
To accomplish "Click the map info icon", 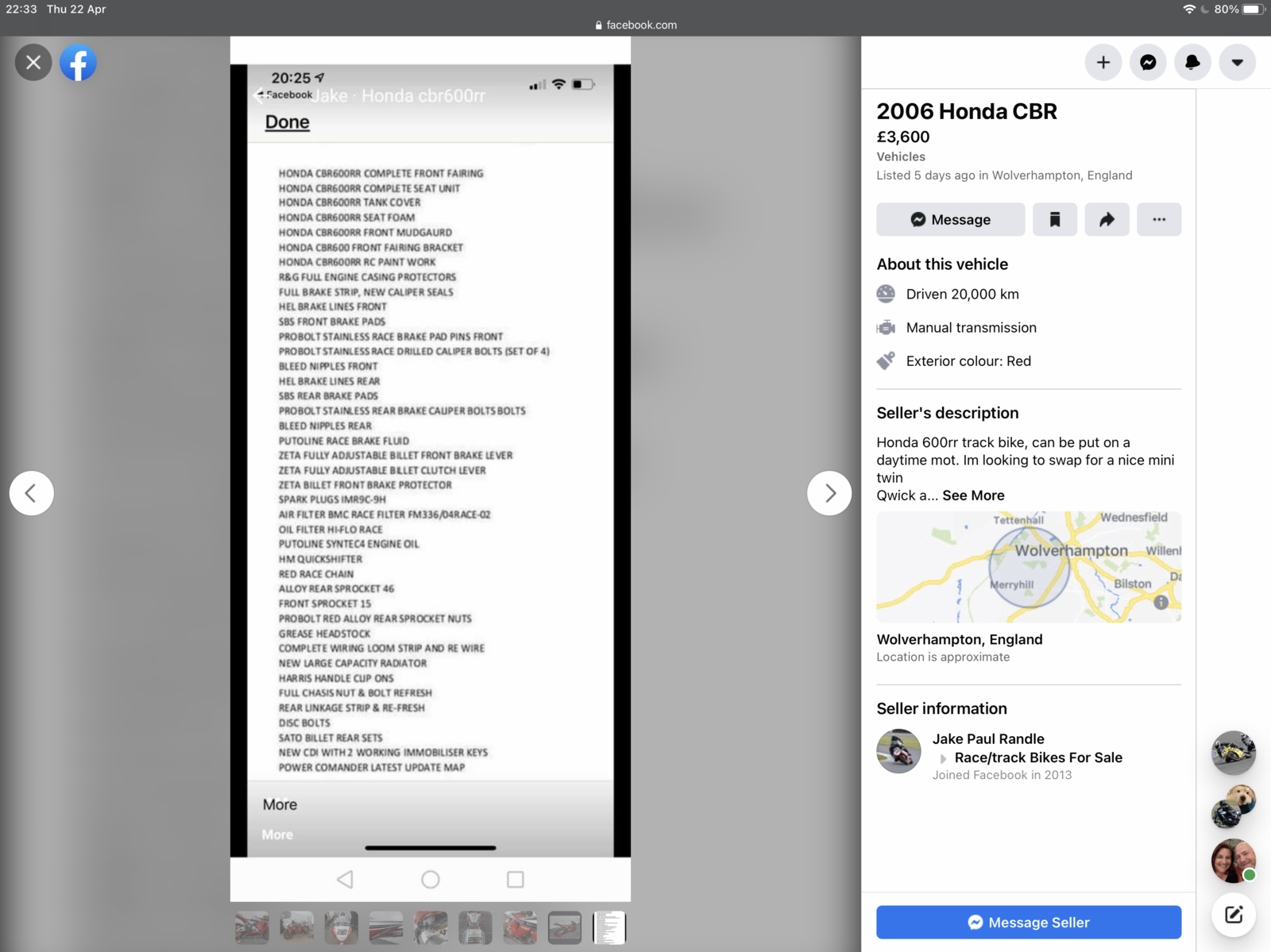I will coord(1161,602).
